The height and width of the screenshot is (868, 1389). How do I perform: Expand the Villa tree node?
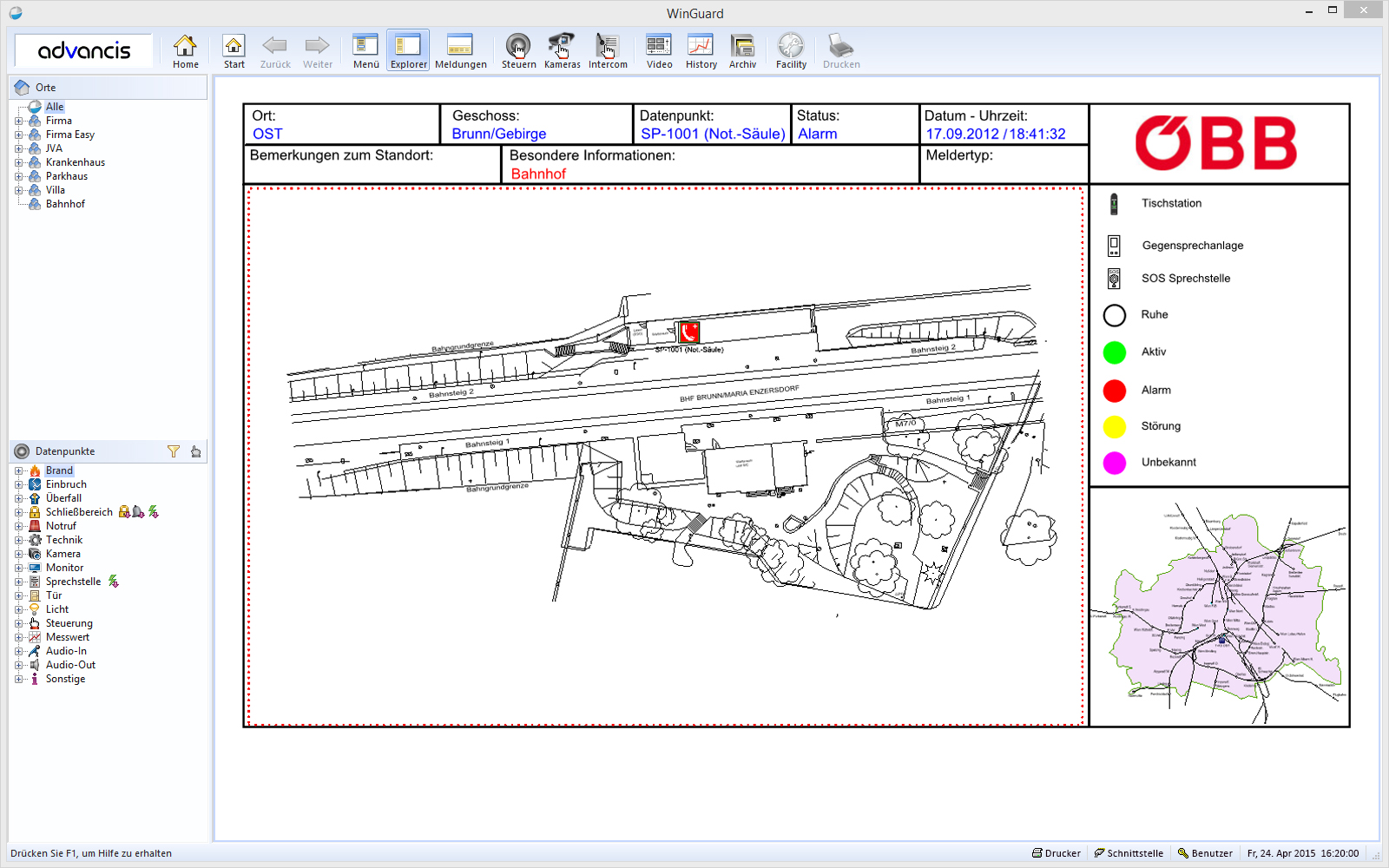pos(18,190)
